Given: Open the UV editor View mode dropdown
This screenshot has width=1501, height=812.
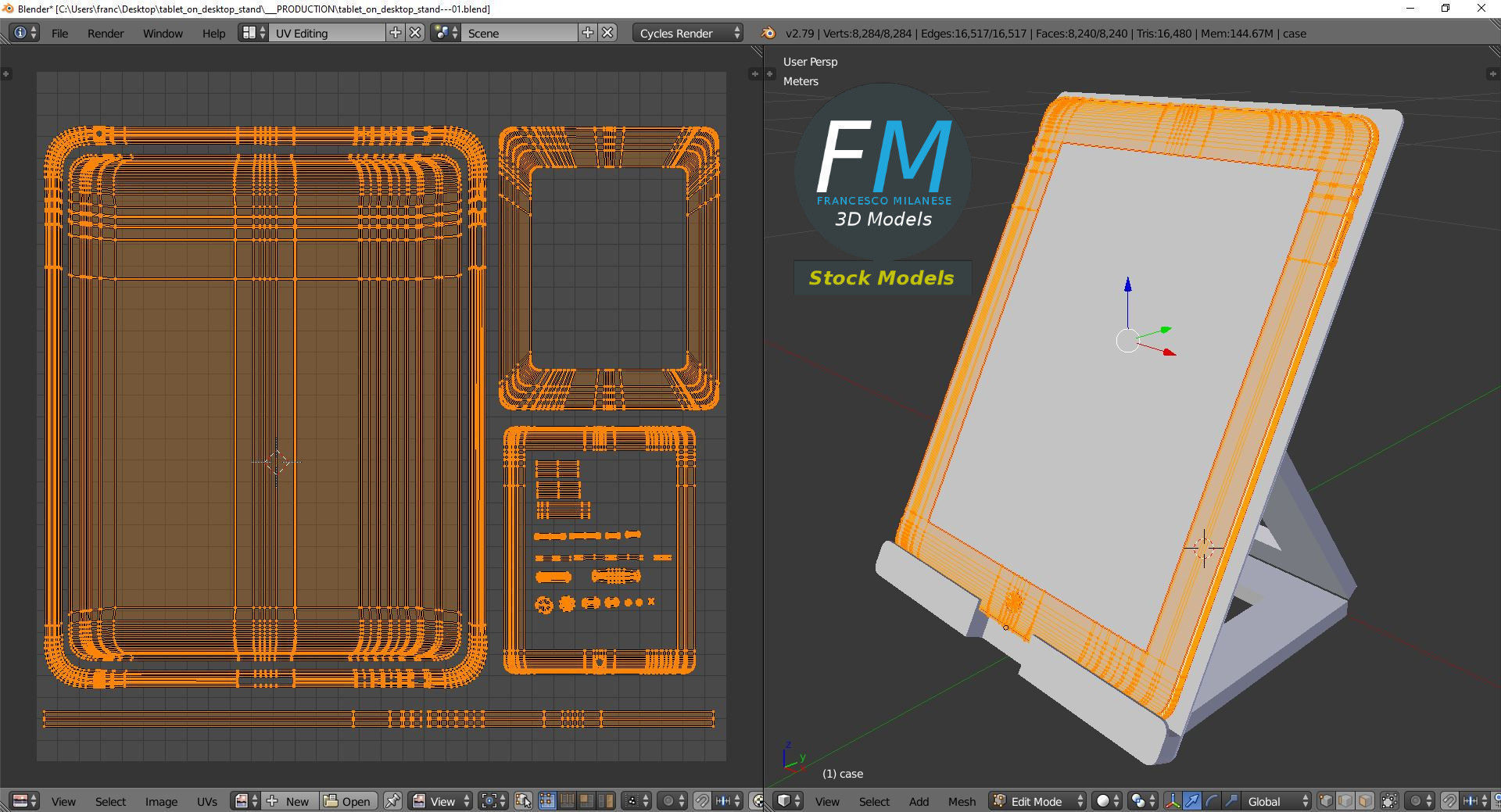Looking at the screenshot, I should click(441, 801).
